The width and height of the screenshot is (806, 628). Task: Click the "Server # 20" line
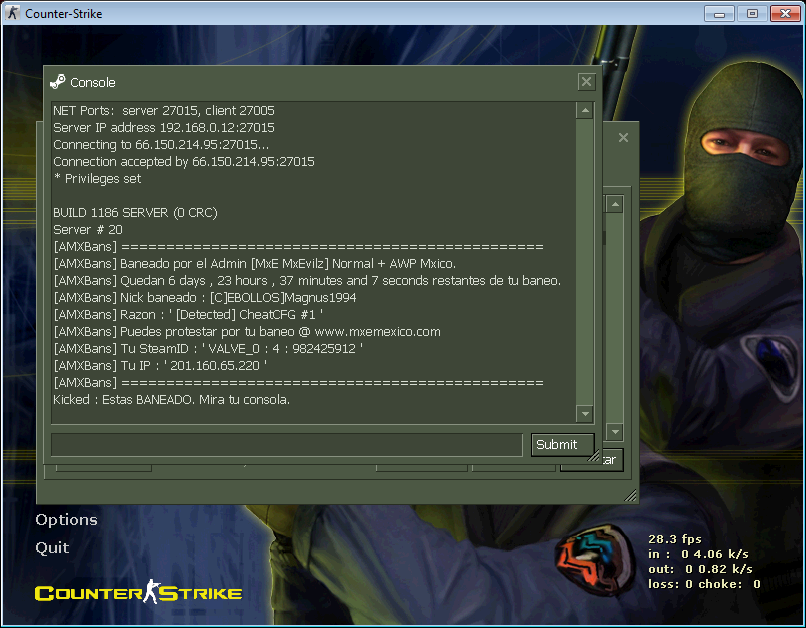point(88,229)
